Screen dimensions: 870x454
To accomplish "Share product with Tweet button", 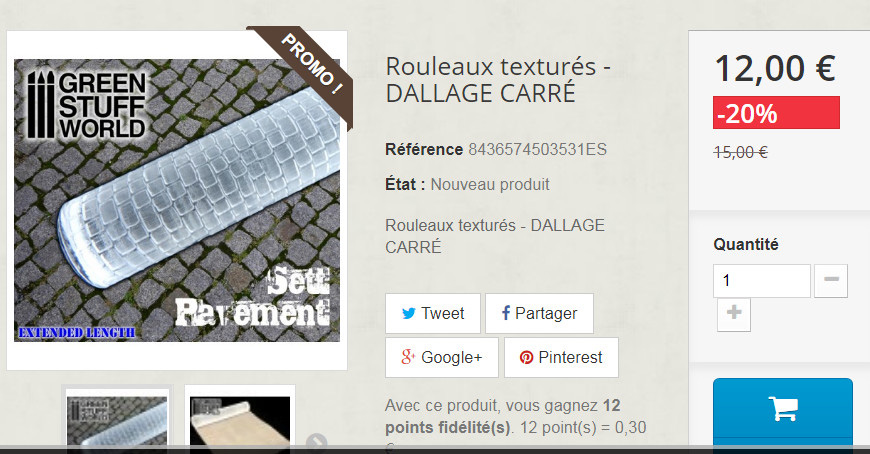I will pyautogui.click(x=433, y=314).
